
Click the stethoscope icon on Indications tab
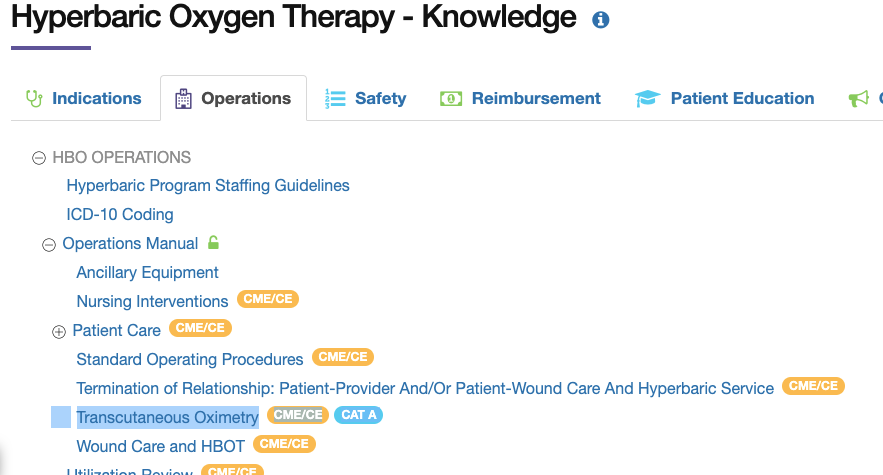(x=34, y=99)
